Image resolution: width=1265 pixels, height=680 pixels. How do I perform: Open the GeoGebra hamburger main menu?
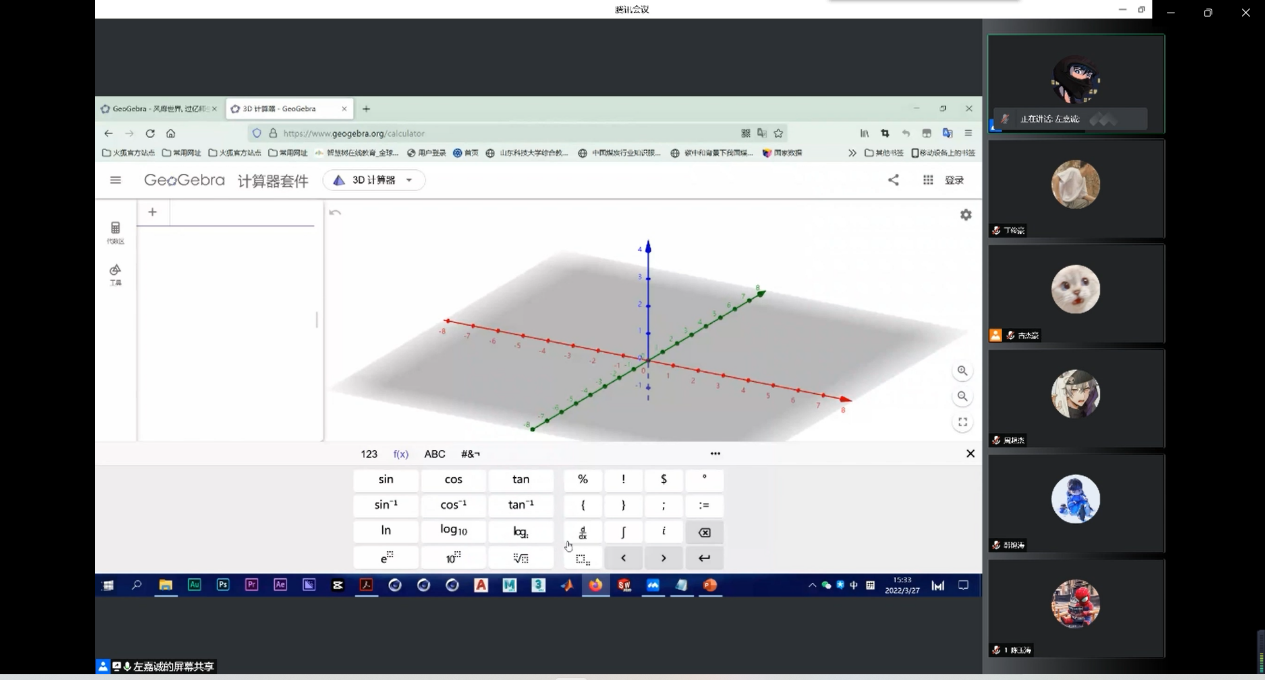pyautogui.click(x=116, y=180)
